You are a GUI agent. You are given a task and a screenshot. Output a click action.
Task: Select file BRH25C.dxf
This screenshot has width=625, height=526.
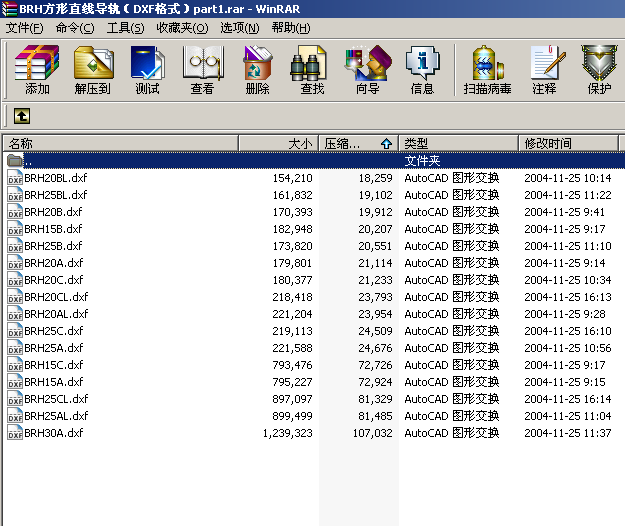[x=53, y=331]
